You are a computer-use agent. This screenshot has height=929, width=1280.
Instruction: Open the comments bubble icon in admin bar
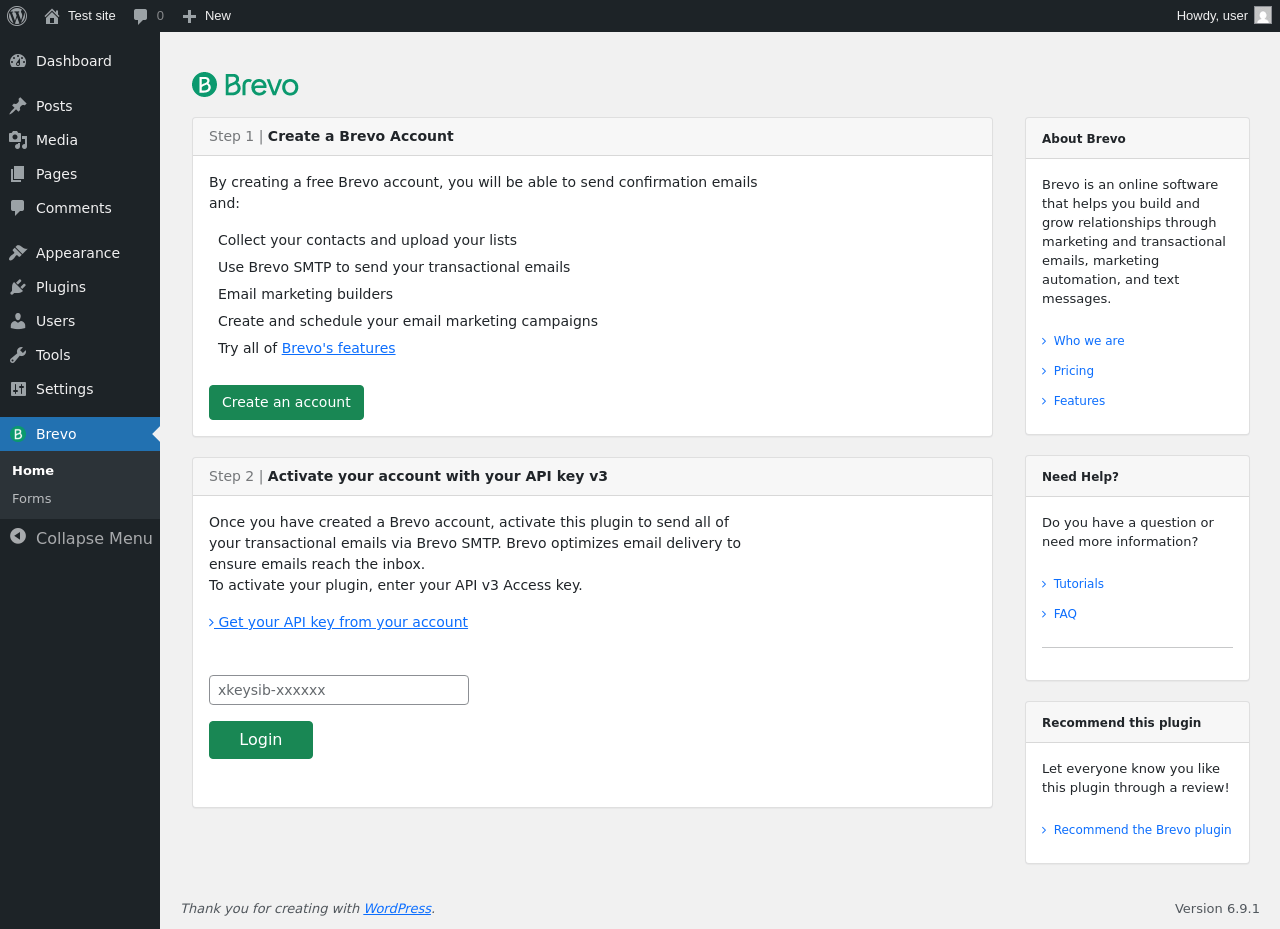pyautogui.click(x=141, y=16)
